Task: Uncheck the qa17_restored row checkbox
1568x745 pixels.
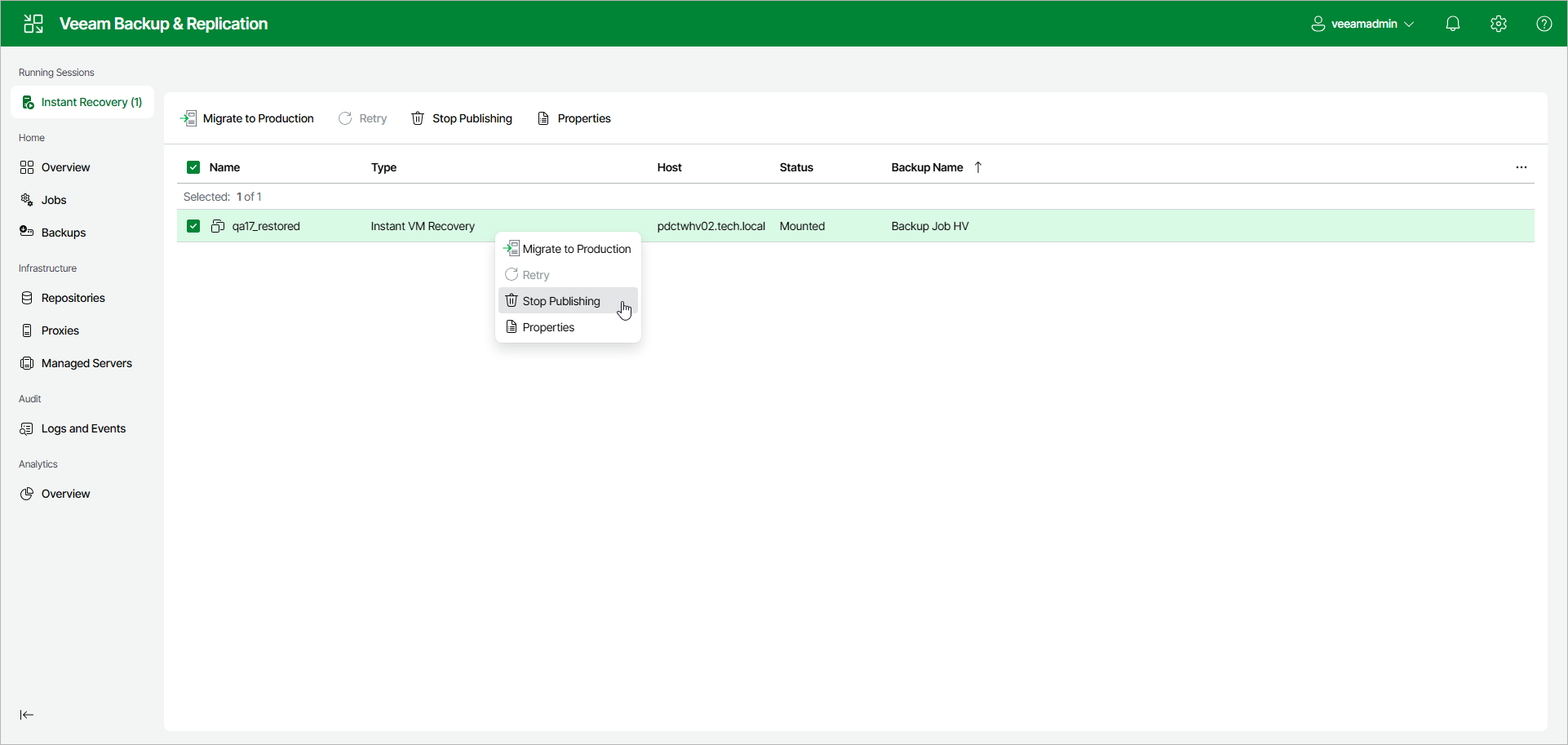Action: coord(193,226)
